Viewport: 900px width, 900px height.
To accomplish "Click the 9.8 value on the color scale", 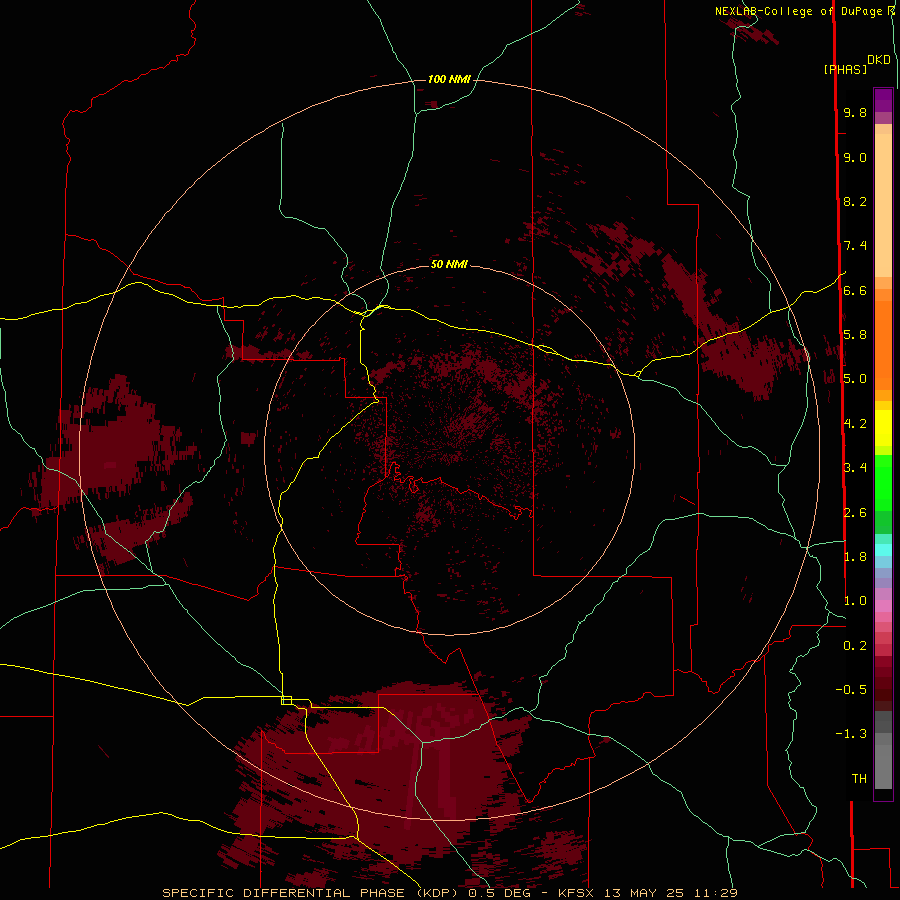I will (855, 112).
